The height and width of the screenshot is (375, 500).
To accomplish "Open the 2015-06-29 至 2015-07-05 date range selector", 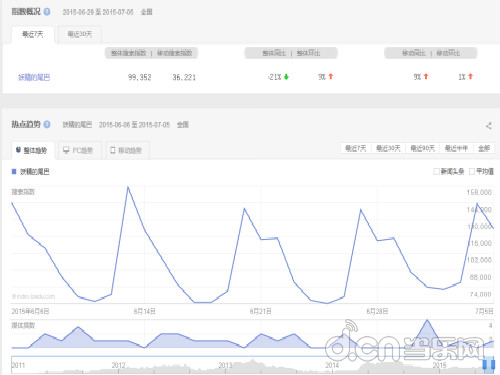I will click(98, 12).
